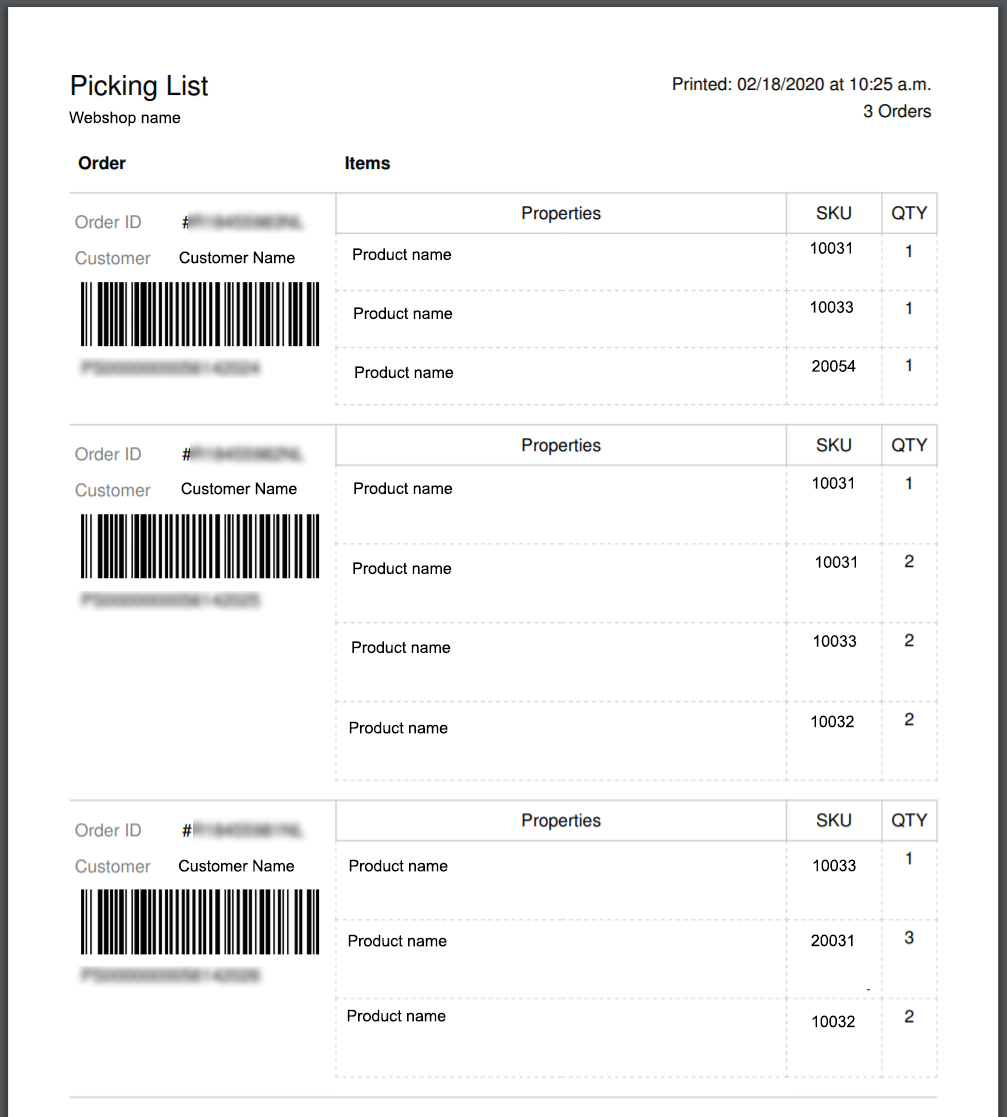1007x1117 pixels.
Task: Click the SKU header in second order
Action: pos(834,445)
